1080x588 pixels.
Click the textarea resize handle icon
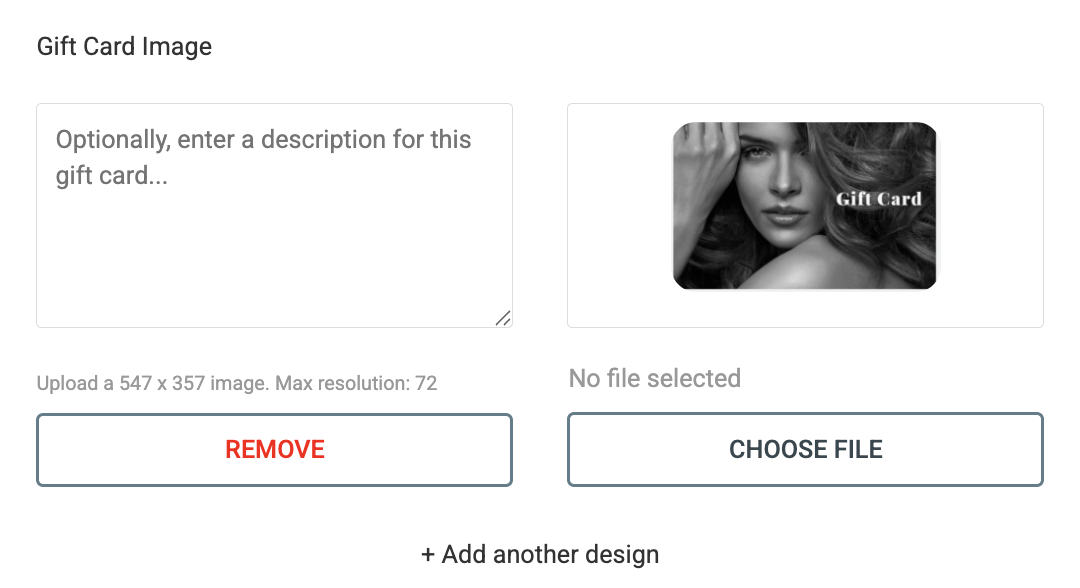click(x=503, y=318)
